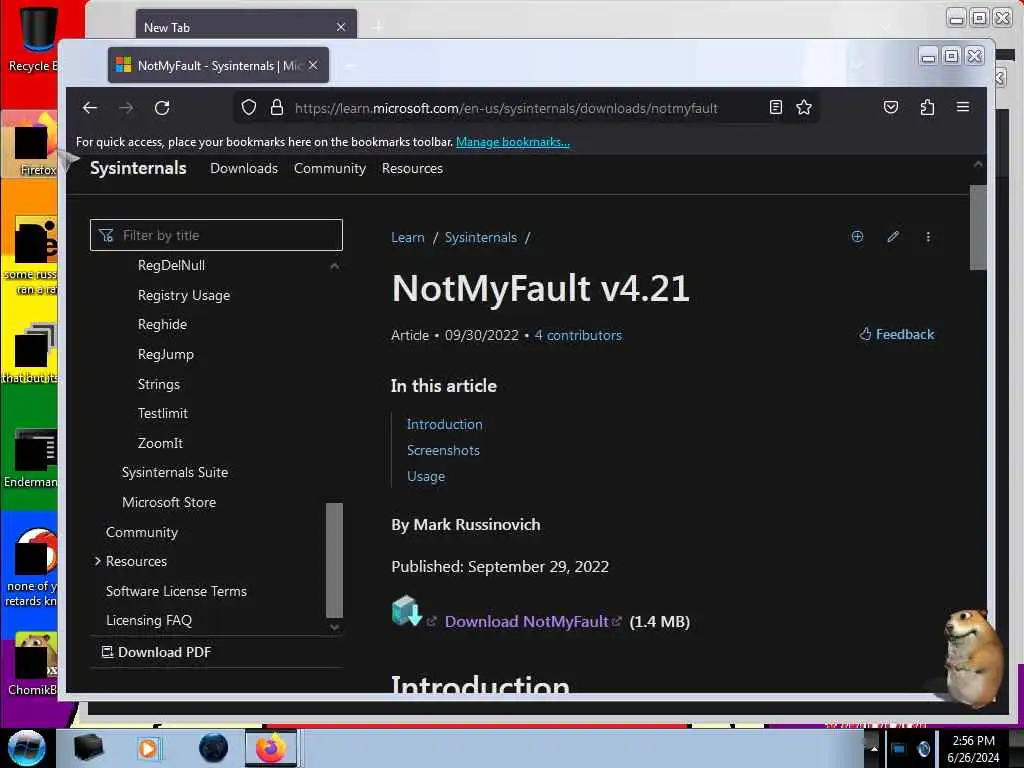Open Reghide in sidebar

tap(163, 324)
